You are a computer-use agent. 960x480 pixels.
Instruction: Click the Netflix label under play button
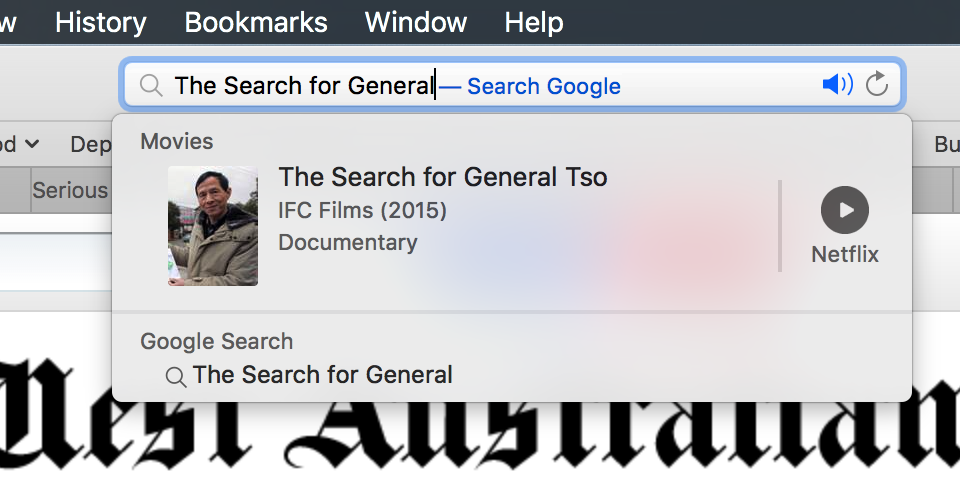point(845,254)
